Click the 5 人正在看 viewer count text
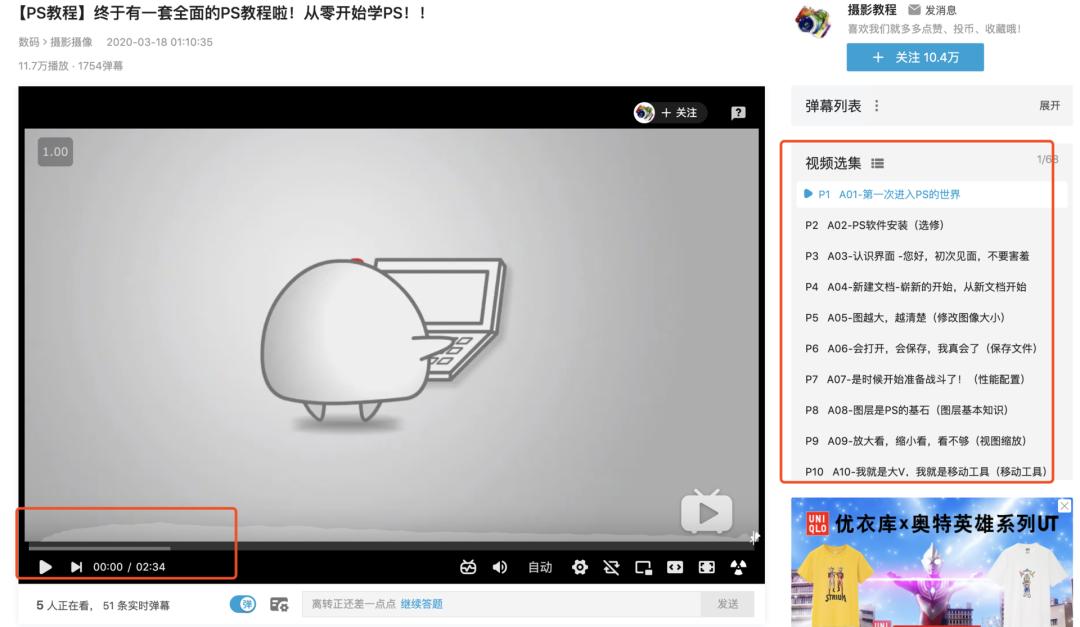This screenshot has width=1080, height=627. (x=63, y=605)
